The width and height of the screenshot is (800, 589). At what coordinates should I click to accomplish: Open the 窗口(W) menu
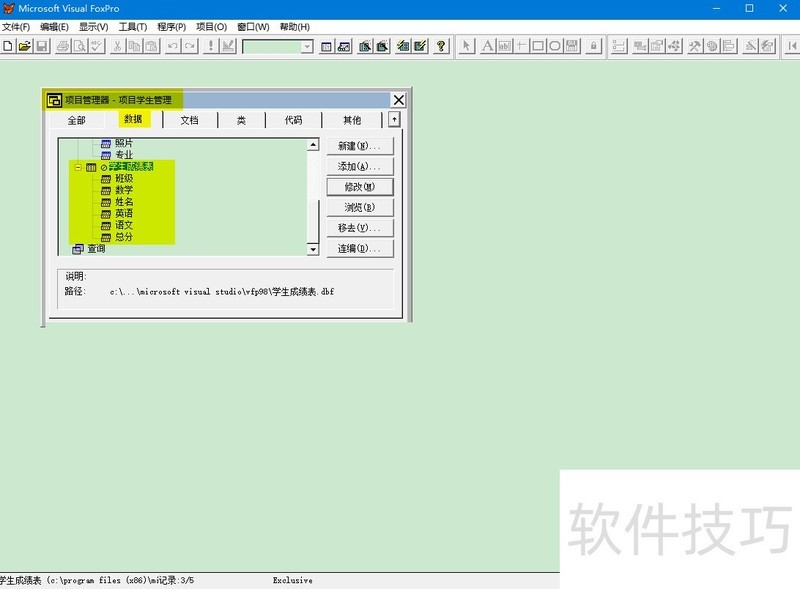click(x=253, y=27)
